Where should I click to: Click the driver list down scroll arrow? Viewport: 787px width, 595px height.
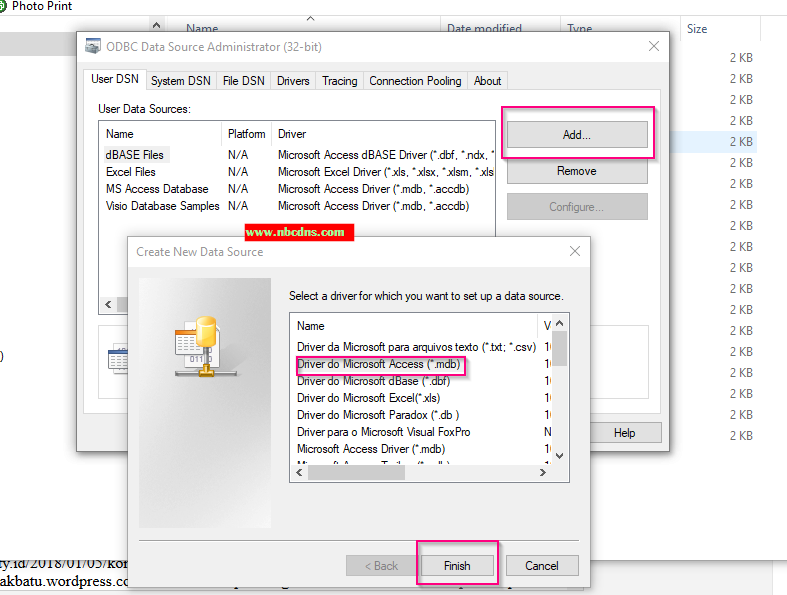click(560, 456)
